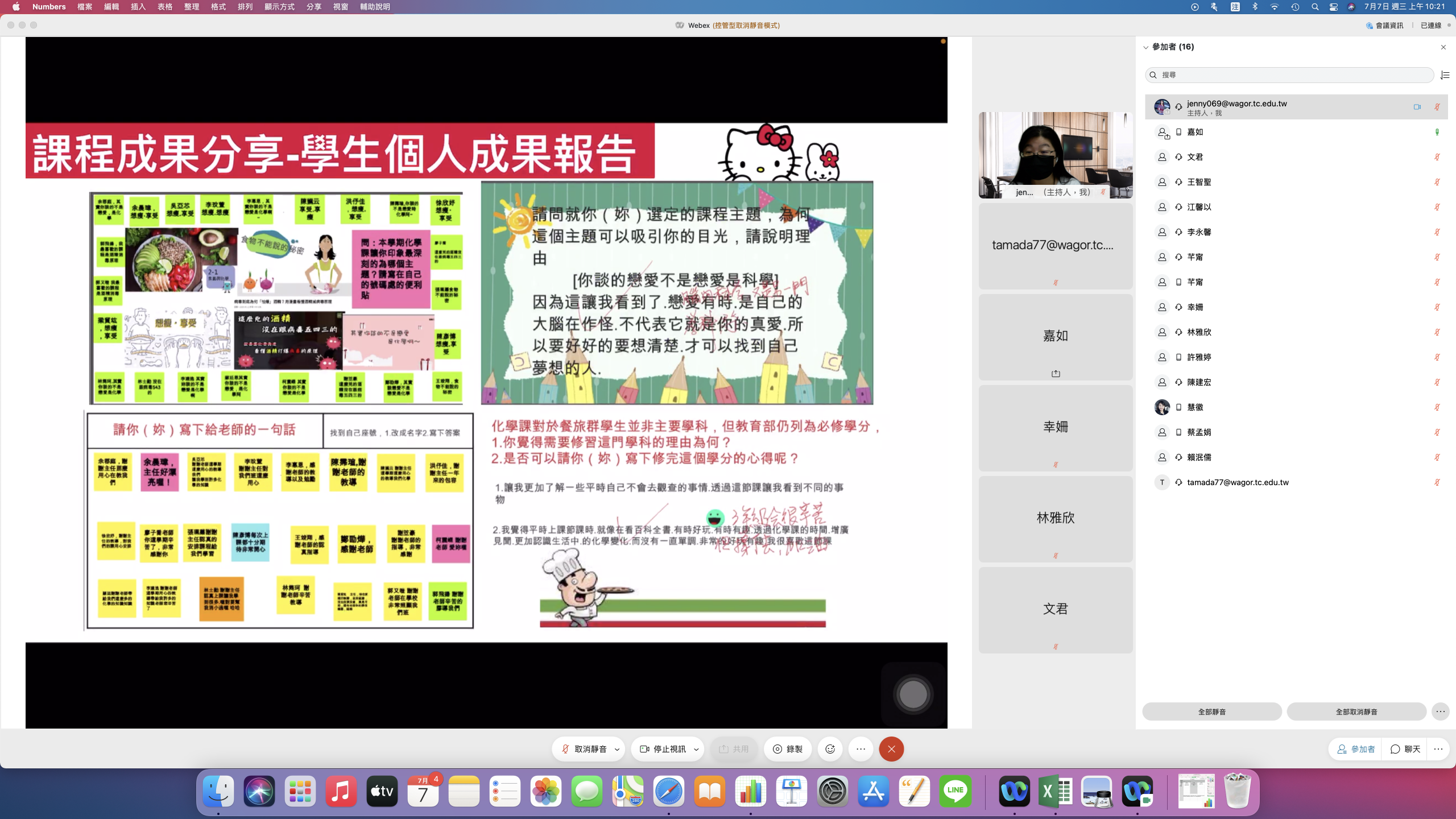Click the participant 搜尋 search field
The width and height of the screenshot is (1456, 819).
[1289, 75]
